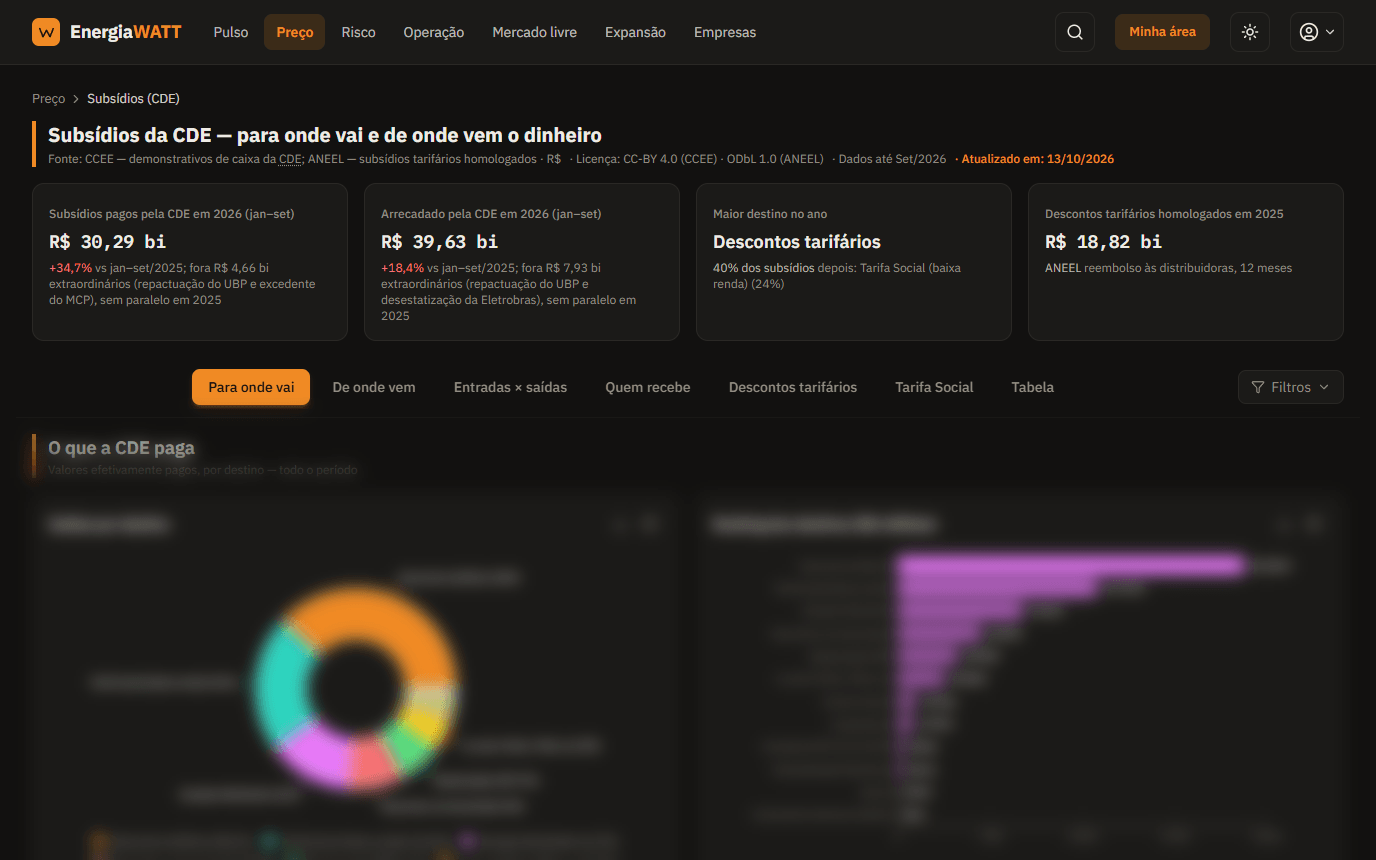Click the Subsídios (CDE) breadcrumb
Image resolution: width=1376 pixels, height=860 pixels.
(133, 99)
